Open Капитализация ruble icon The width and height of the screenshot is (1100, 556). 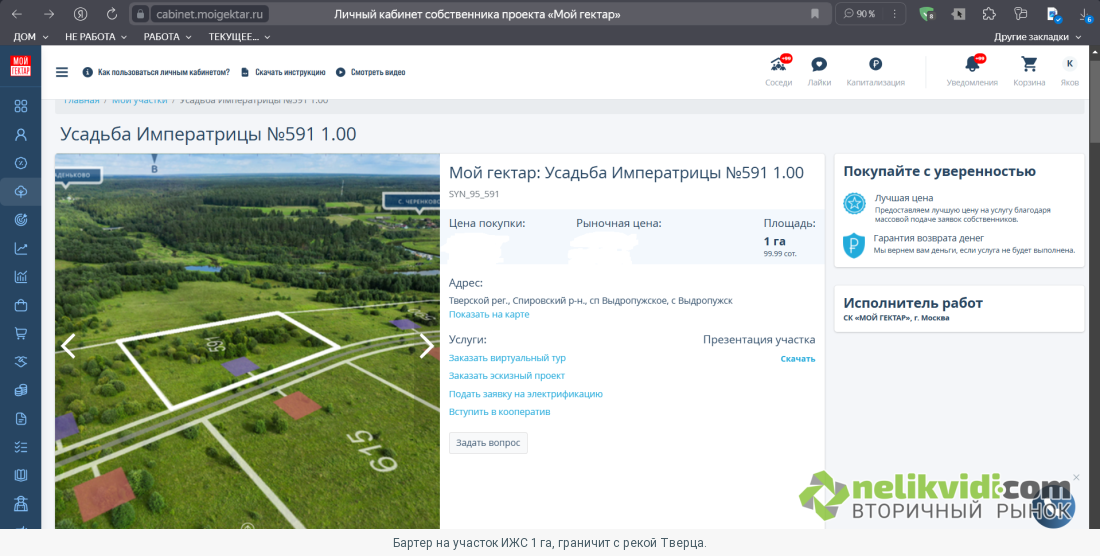point(876,71)
